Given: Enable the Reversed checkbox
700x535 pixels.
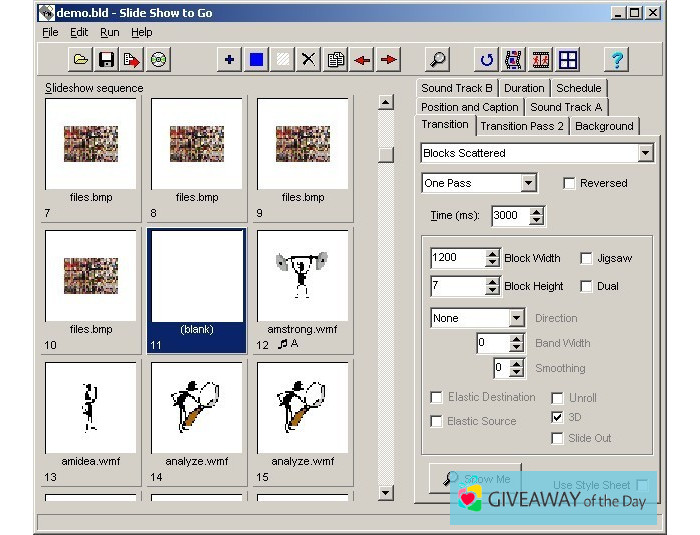Looking at the screenshot, I should pos(569,184).
